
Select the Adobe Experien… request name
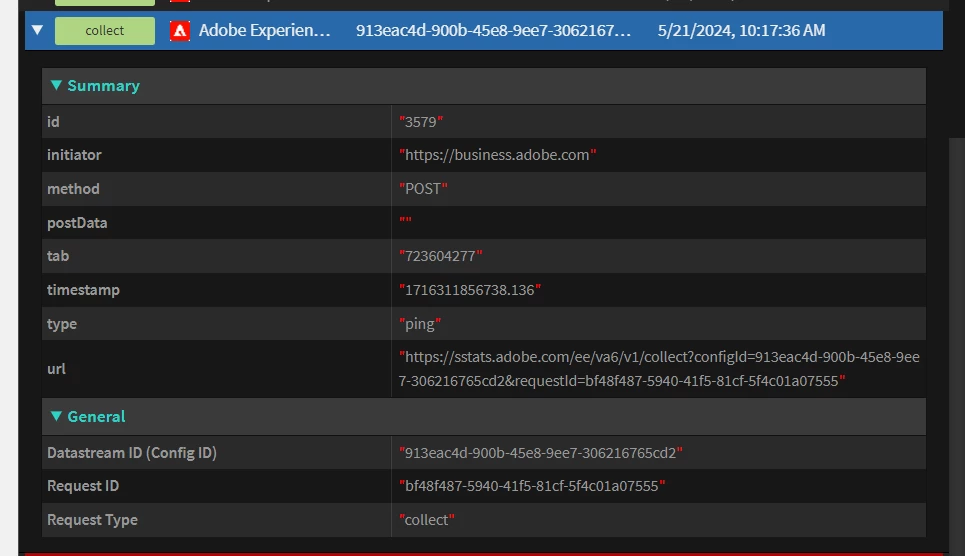click(264, 30)
